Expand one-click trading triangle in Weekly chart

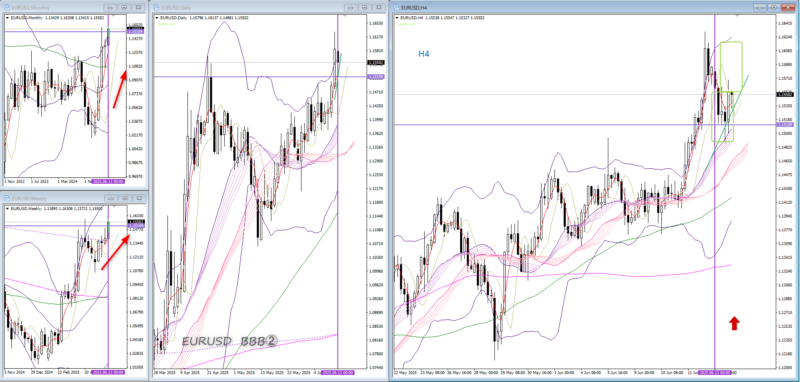coord(7,208)
